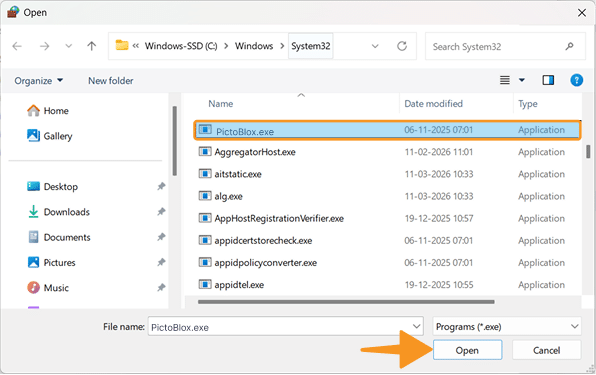
Task: Click the AggregatorHost.exe application icon
Action: click(205, 152)
